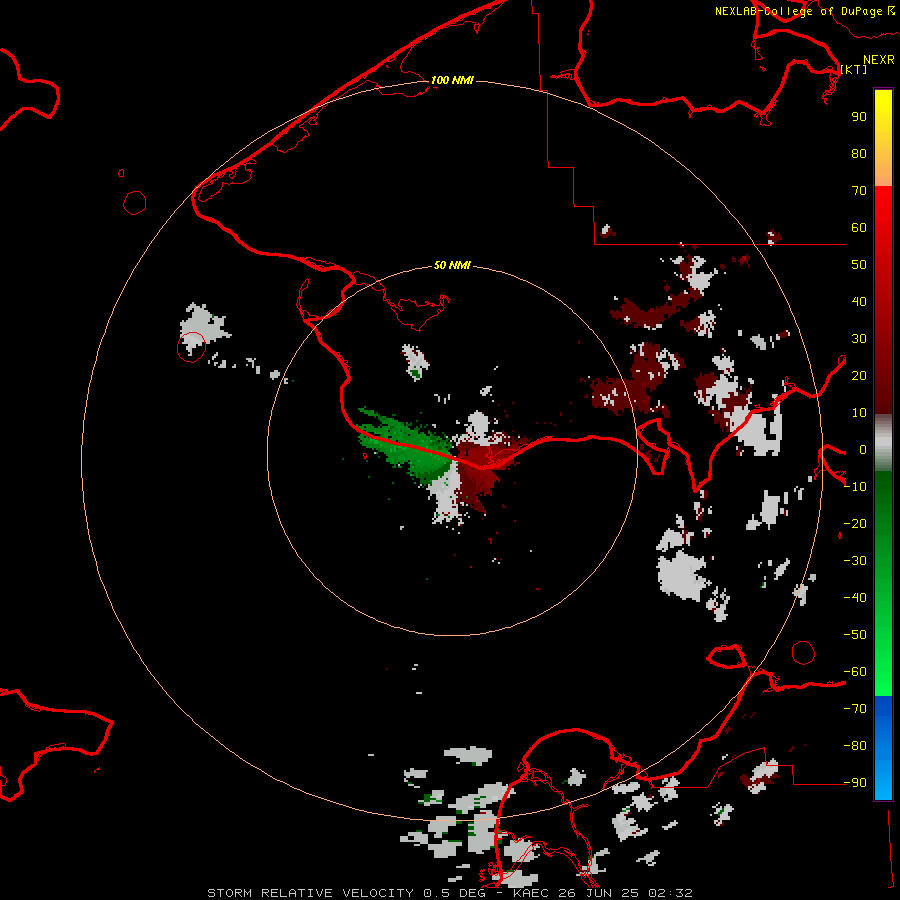Viewport: 900px width, 900px height.
Task: Click the -30 value on velocity scale
Action: [855, 561]
